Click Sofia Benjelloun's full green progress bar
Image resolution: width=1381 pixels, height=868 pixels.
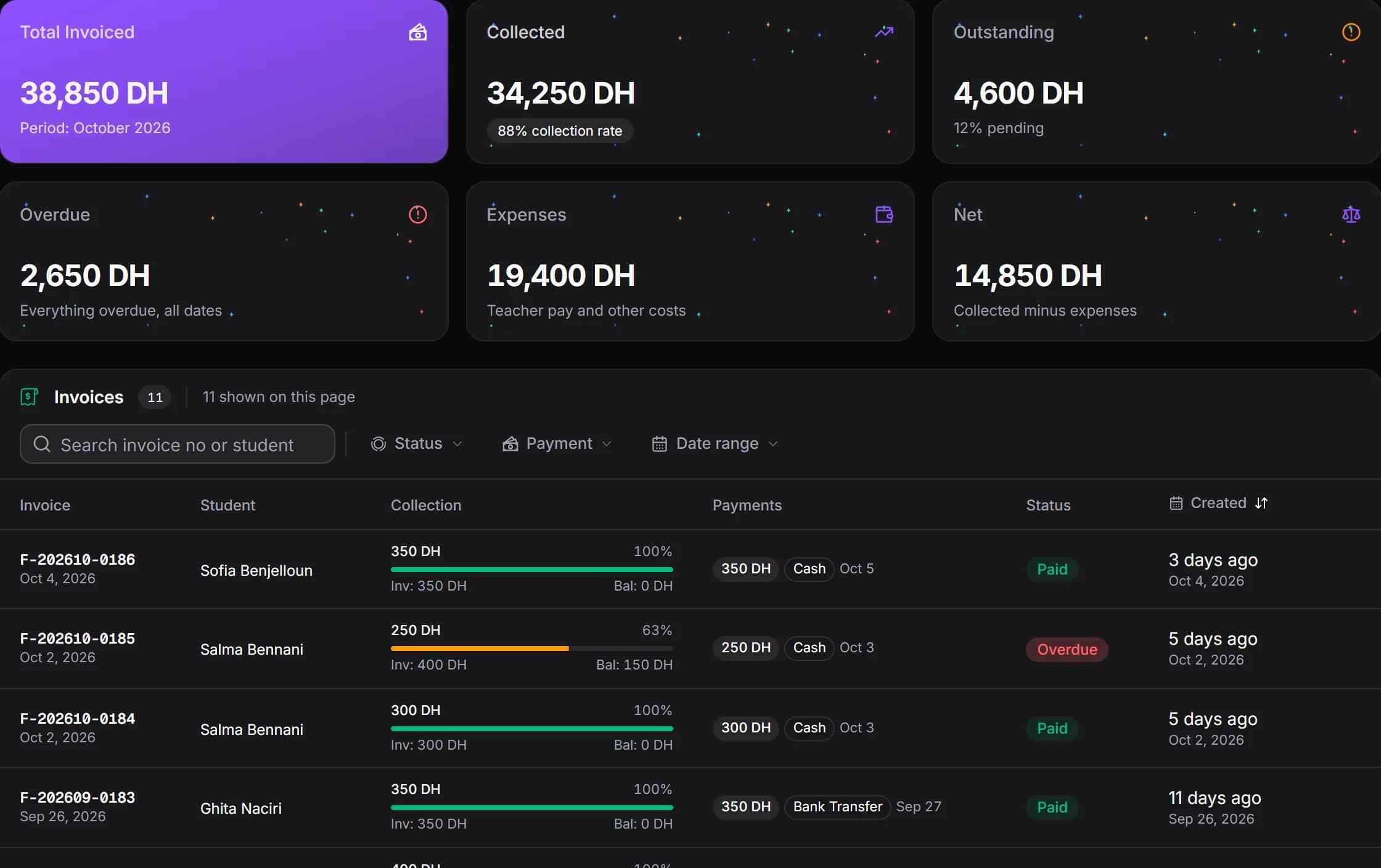click(532, 570)
